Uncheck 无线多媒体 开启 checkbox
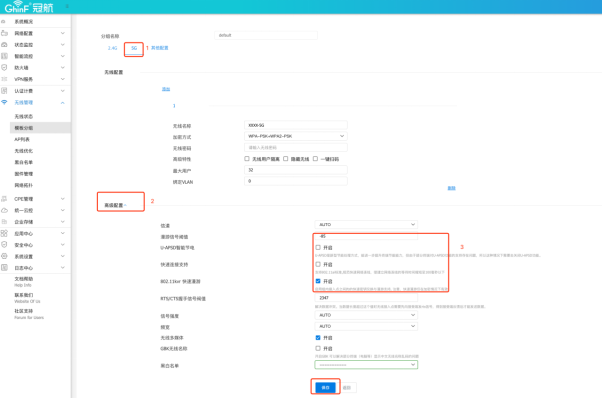Screen dimensions: 602x399 click(318, 338)
